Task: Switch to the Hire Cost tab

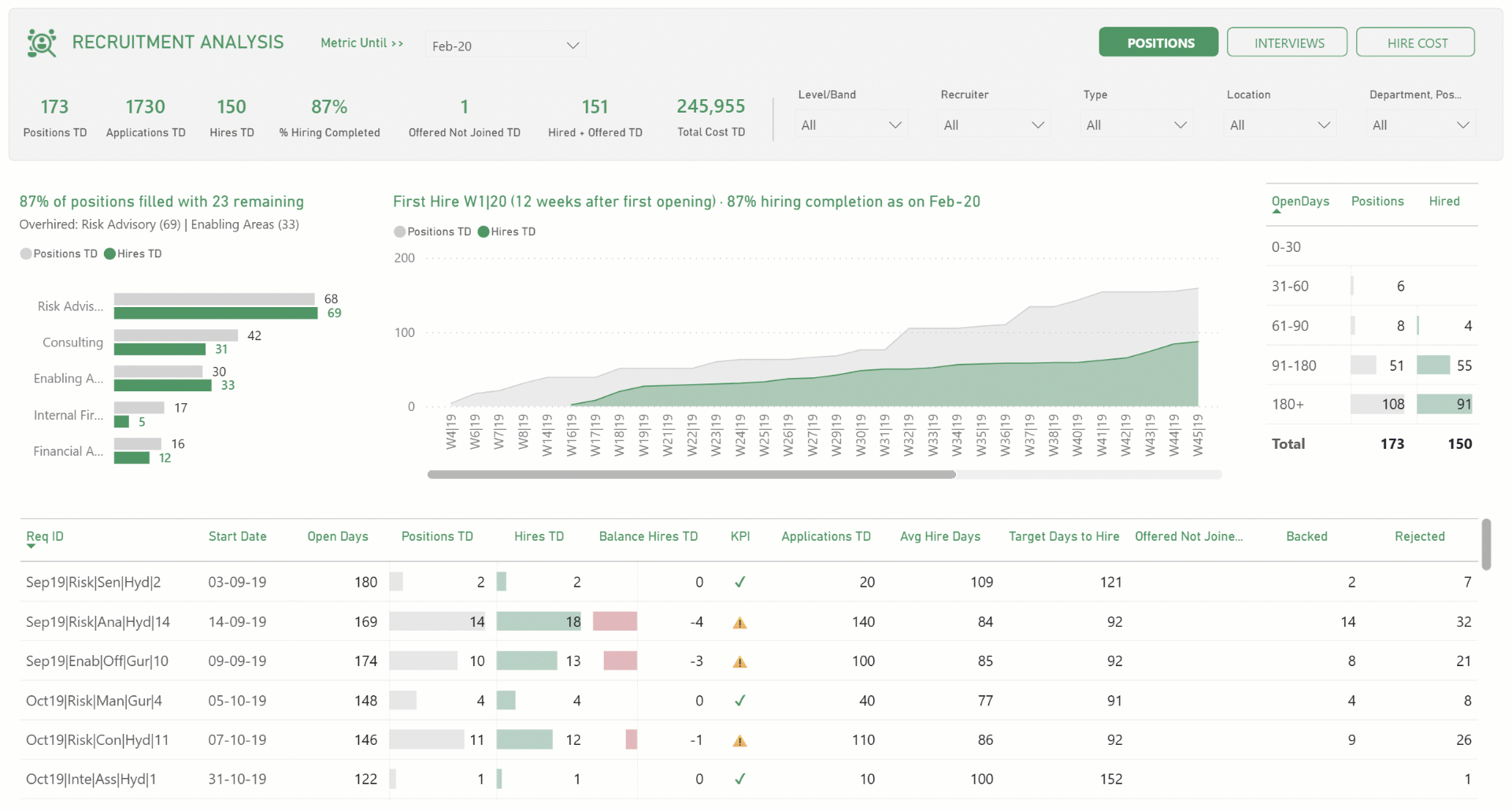Action: coord(1416,43)
